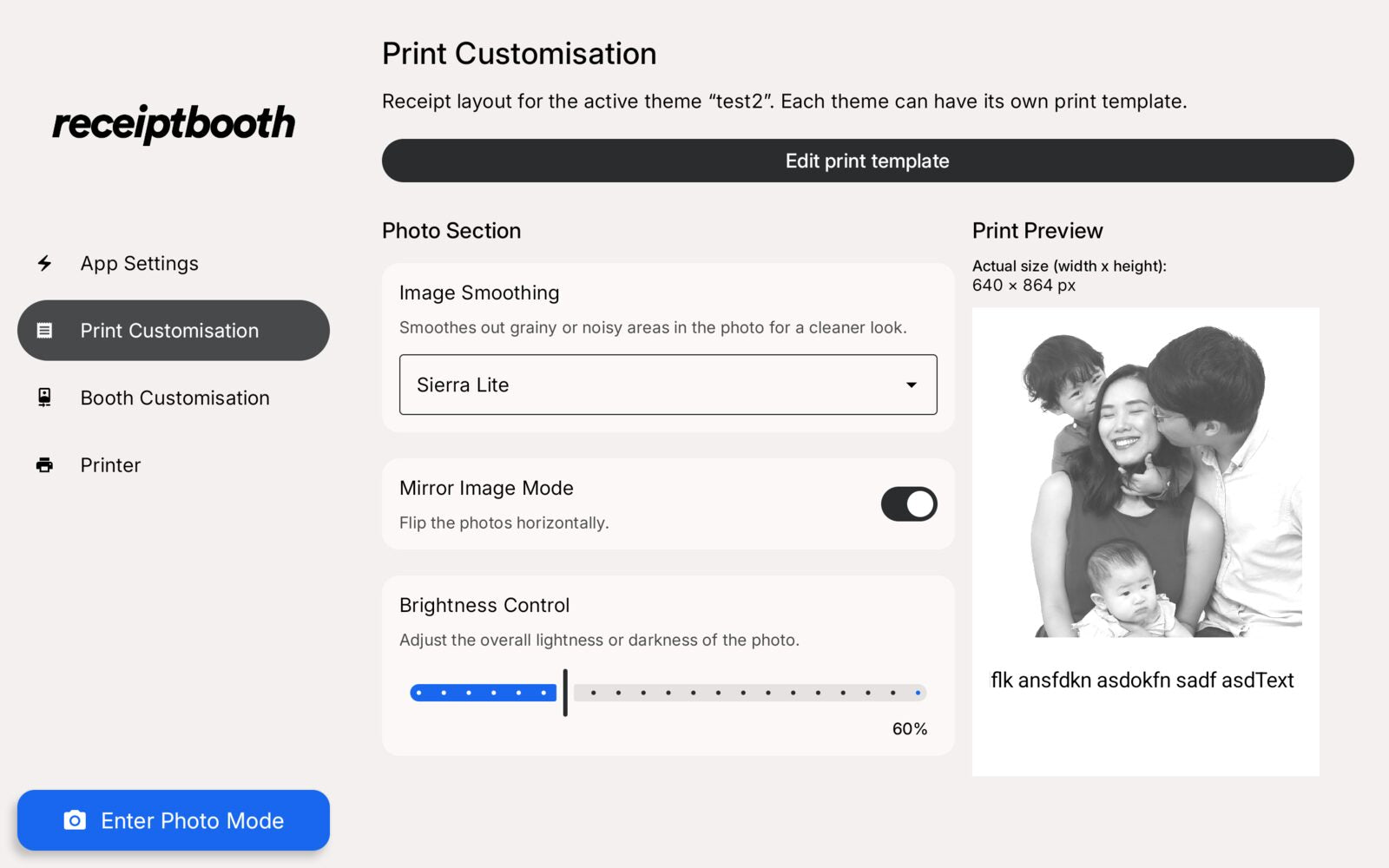Click the Mirror Image Mode label

point(486,488)
